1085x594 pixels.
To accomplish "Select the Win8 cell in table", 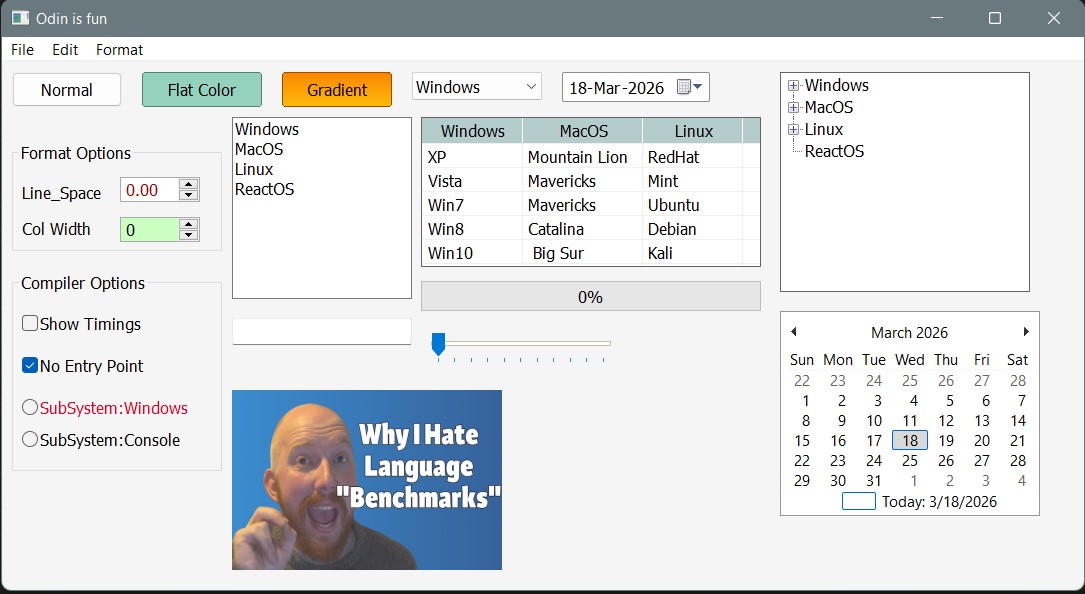I will click(473, 229).
